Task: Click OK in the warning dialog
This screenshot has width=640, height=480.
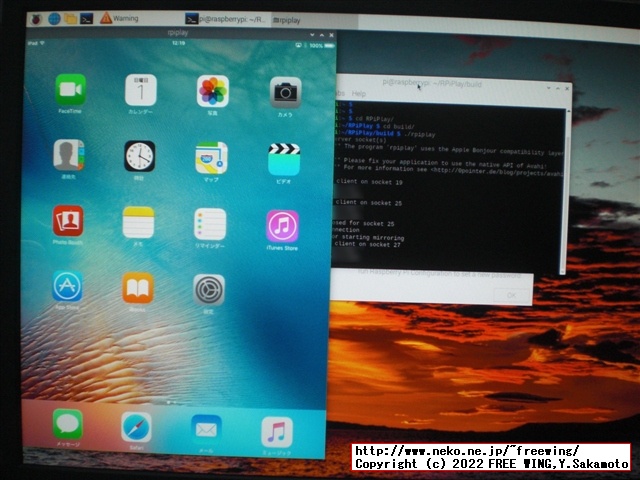Action: pyautogui.click(x=511, y=295)
